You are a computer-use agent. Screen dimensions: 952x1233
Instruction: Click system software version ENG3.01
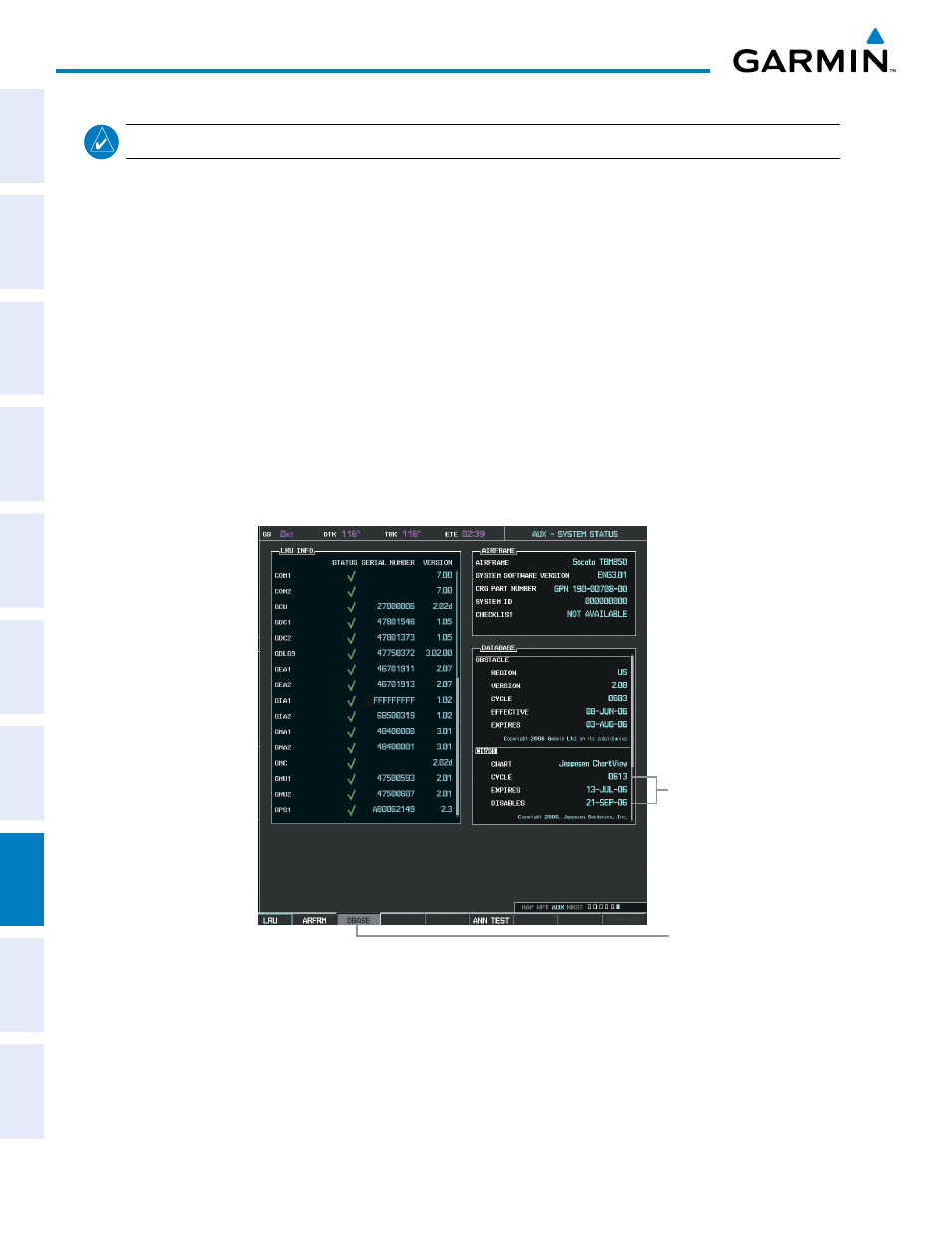click(x=613, y=576)
